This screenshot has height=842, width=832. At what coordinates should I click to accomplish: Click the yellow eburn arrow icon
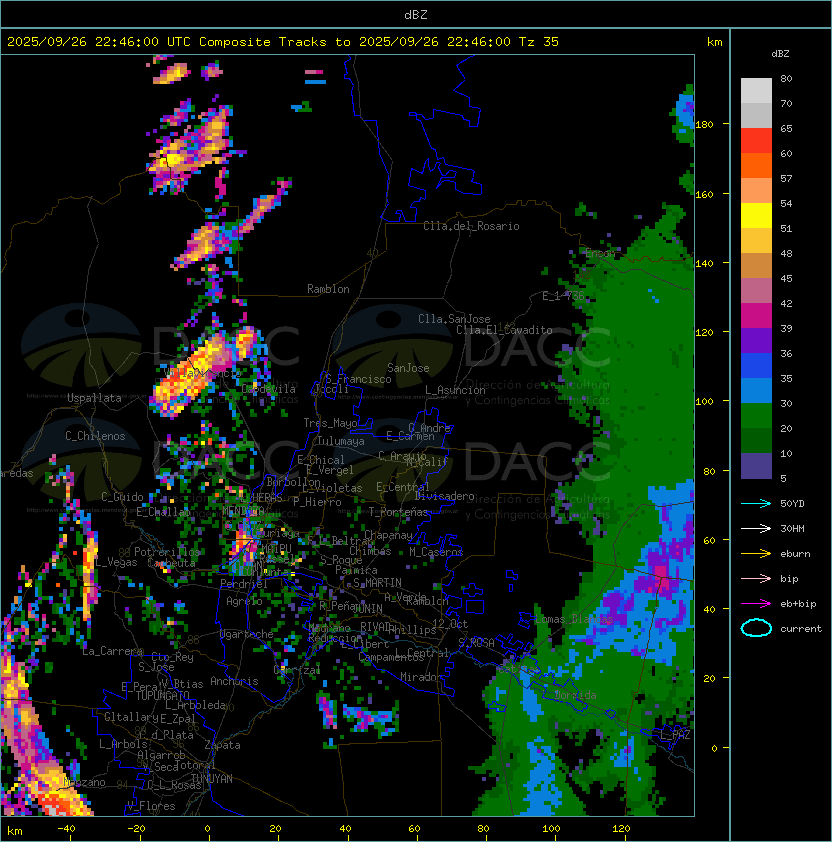tap(756, 554)
